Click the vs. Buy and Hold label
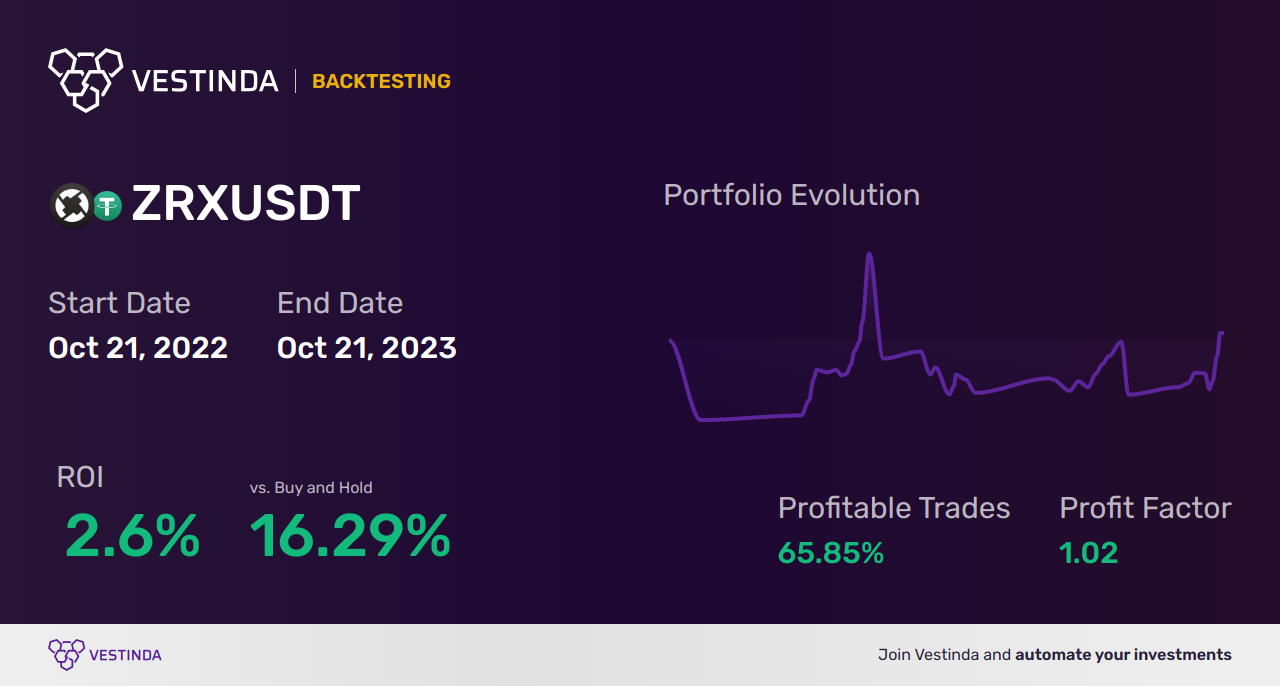The image size is (1280, 686). coord(311,488)
